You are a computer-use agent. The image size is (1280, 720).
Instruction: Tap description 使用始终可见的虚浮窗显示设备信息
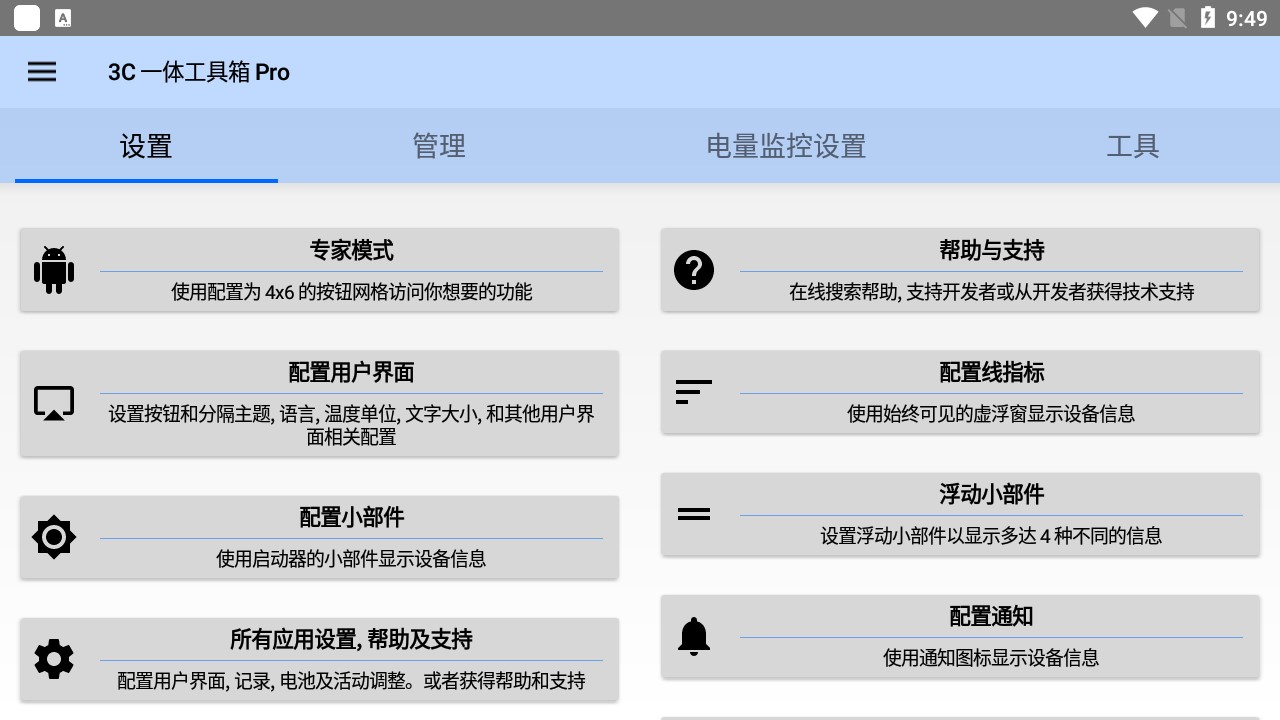991,414
